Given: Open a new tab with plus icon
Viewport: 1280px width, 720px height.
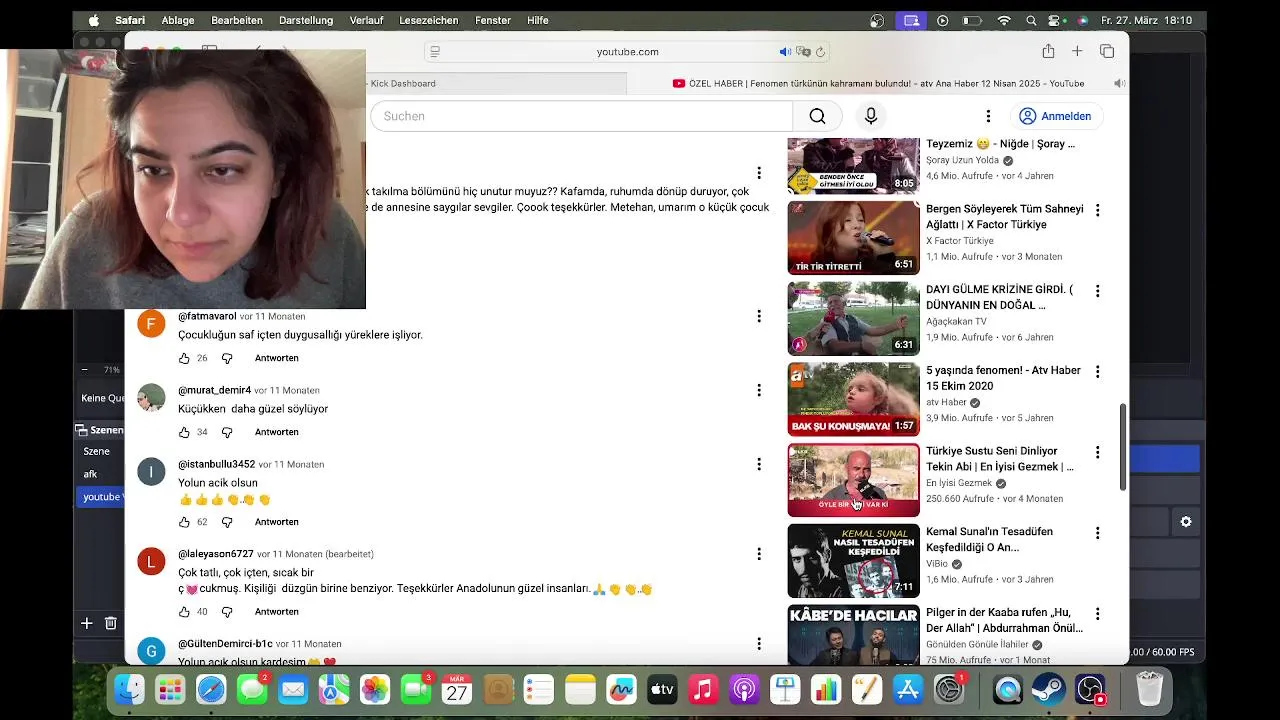Looking at the screenshot, I should pos(1077,51).
